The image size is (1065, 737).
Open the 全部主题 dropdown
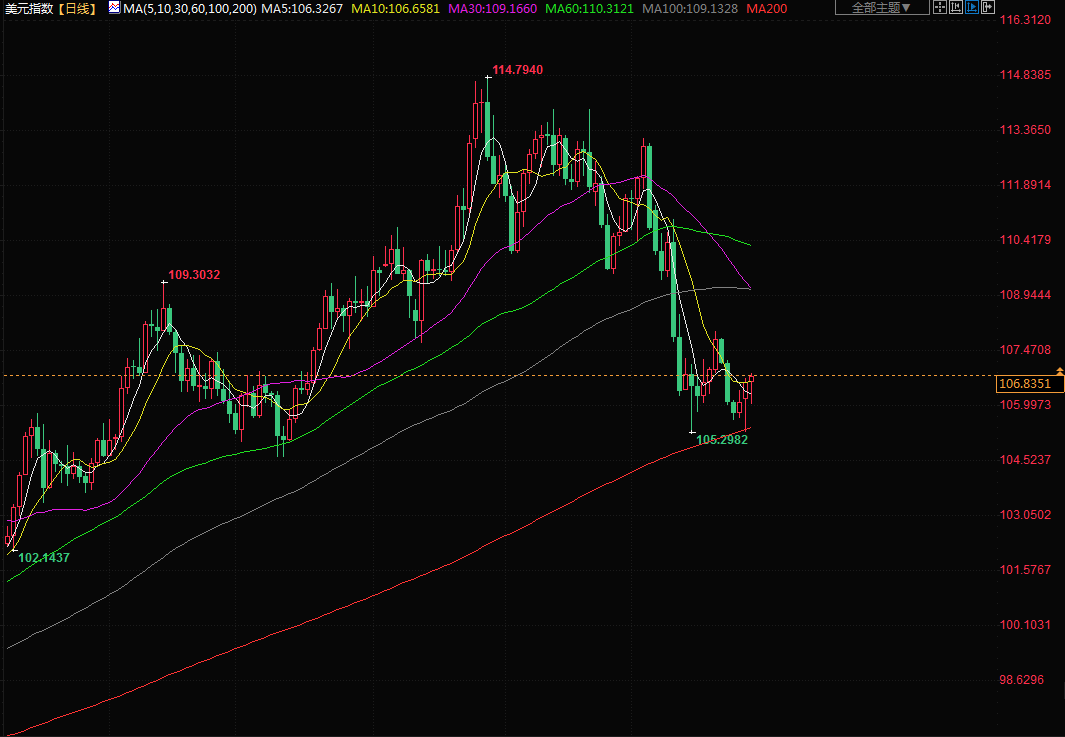[881, 8]
